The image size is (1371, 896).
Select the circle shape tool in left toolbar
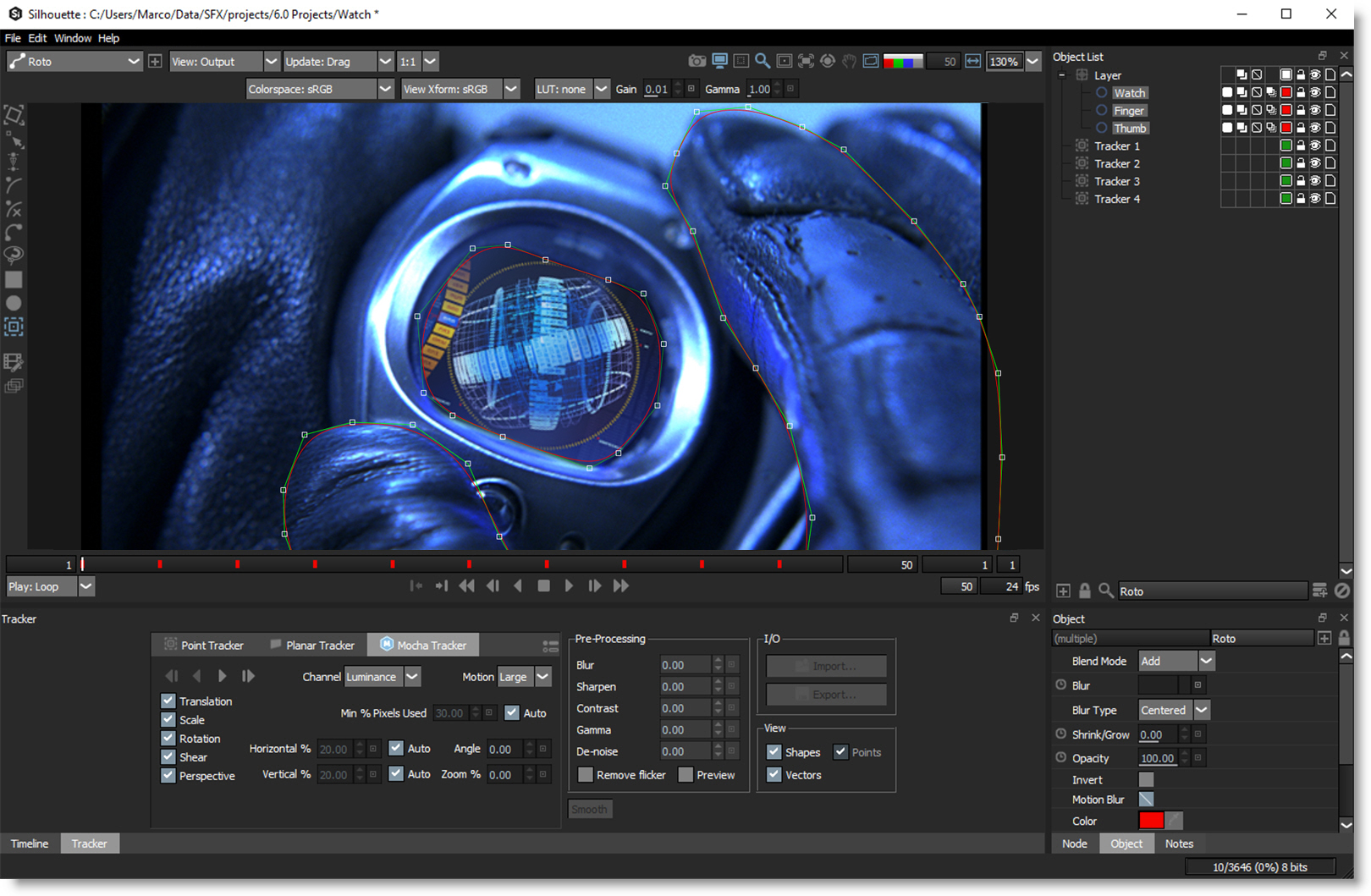point(14,304)
